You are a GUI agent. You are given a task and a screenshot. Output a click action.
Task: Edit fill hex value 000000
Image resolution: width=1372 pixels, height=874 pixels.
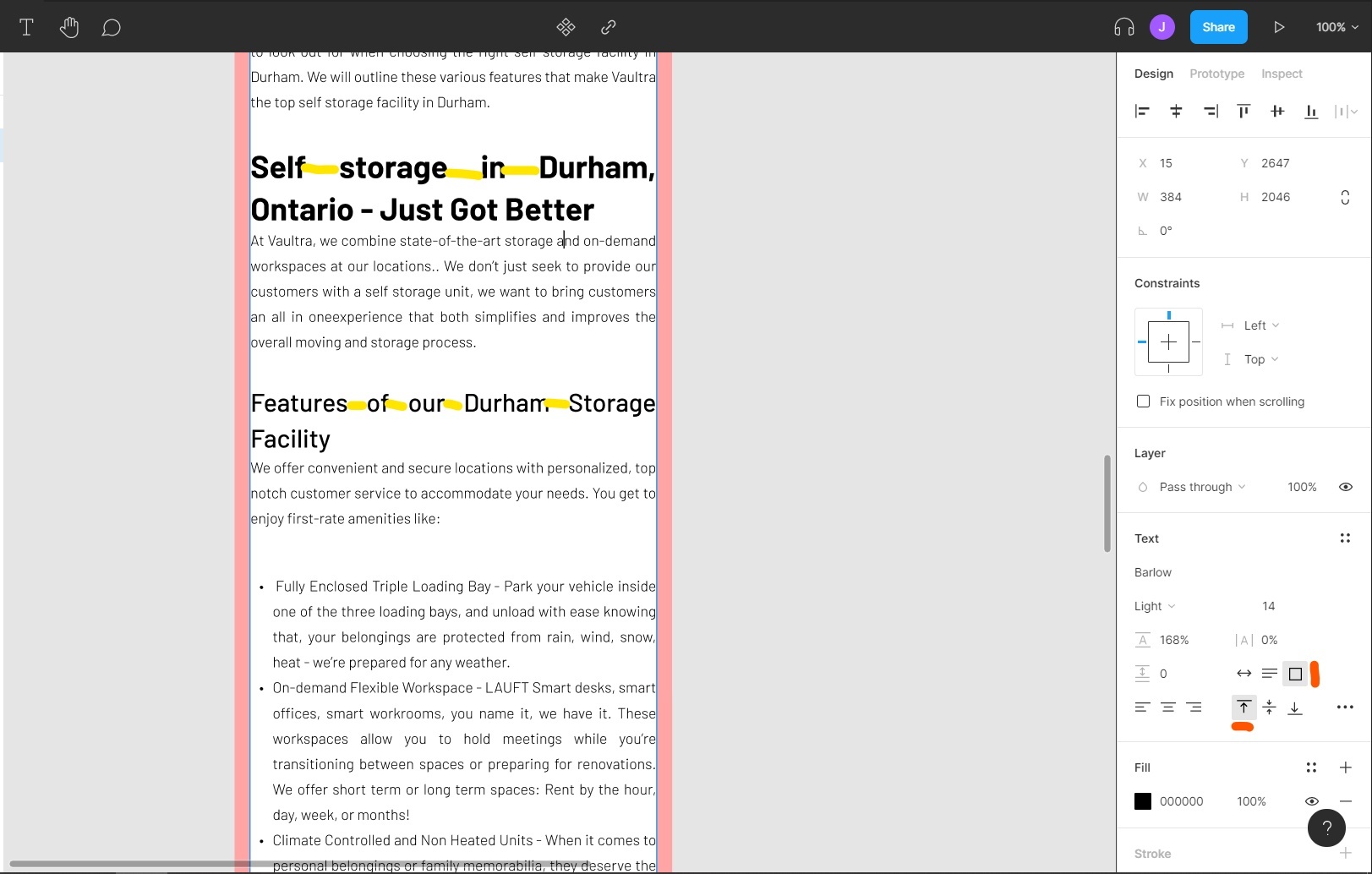pos(1181,801)
